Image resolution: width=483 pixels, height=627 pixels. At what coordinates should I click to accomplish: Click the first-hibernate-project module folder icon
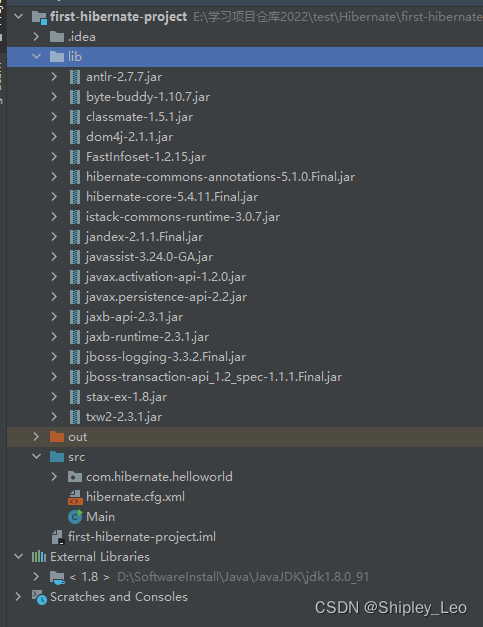point(39,17)
